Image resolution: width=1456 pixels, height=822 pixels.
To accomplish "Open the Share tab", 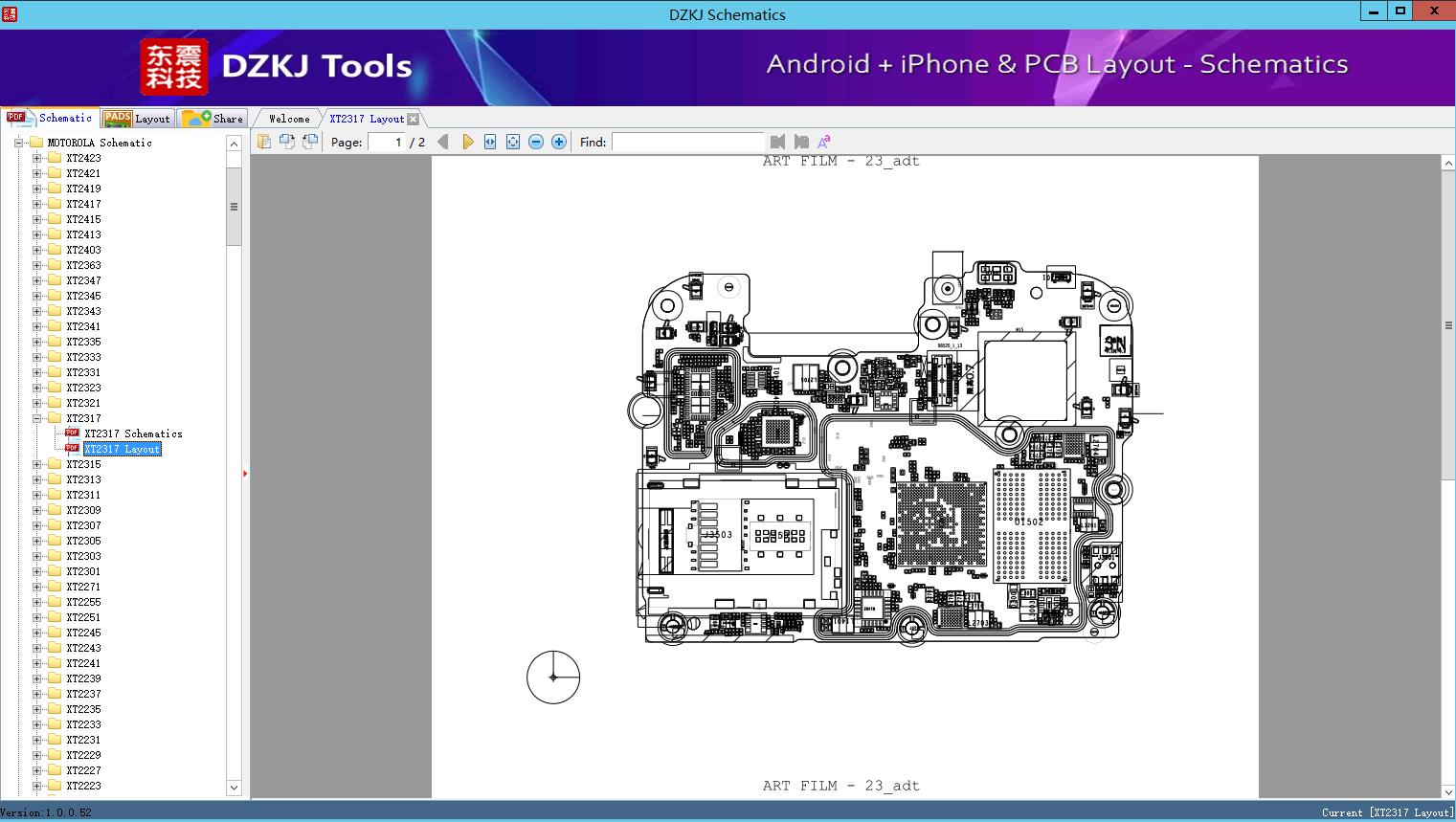I will [x=213, y=119].
